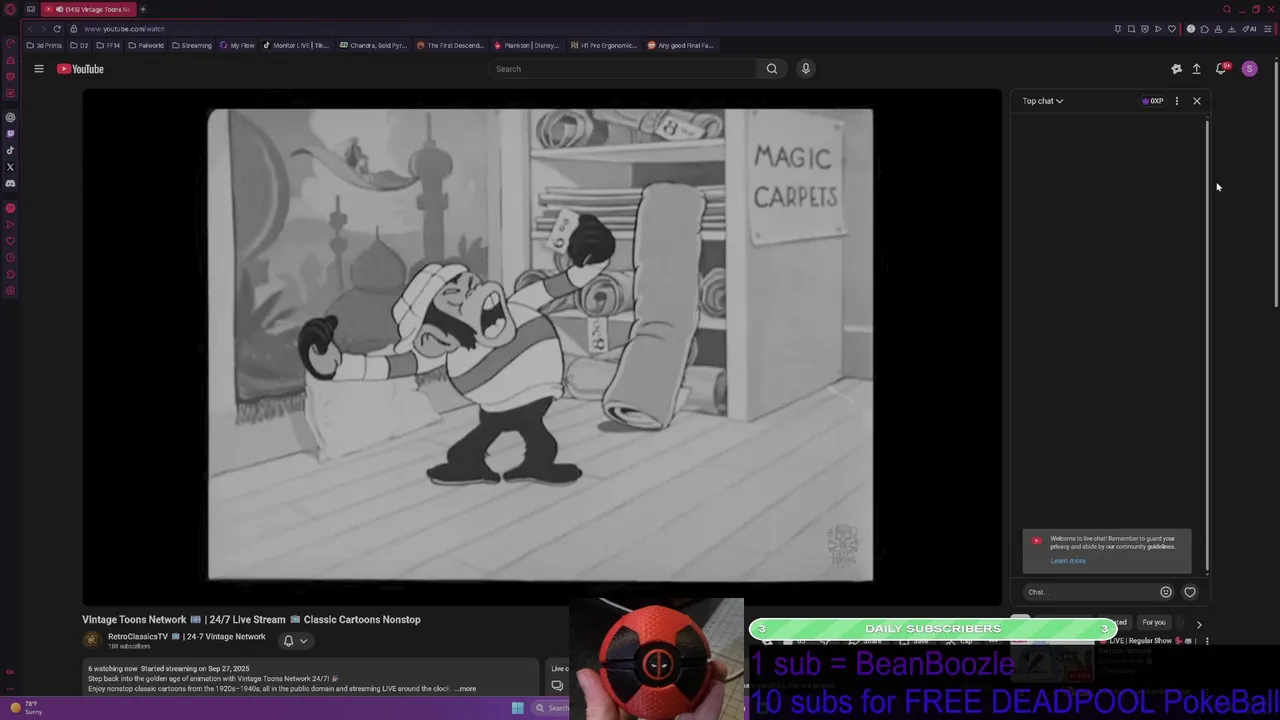
Task: Open Opera browser downloads icon
Action: pos(1231,29)
